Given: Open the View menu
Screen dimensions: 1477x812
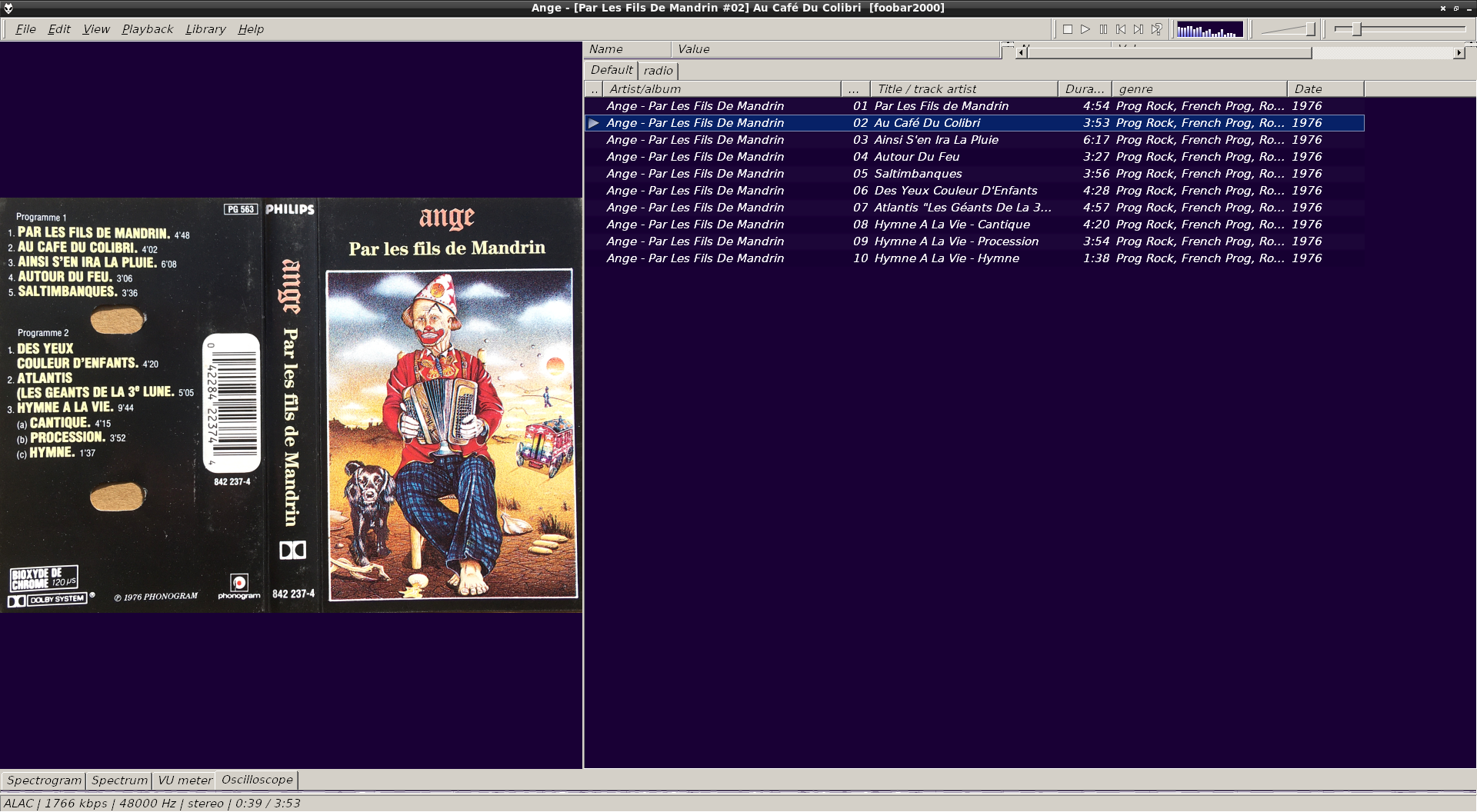Looking at the screenshot, I should 96,29.
